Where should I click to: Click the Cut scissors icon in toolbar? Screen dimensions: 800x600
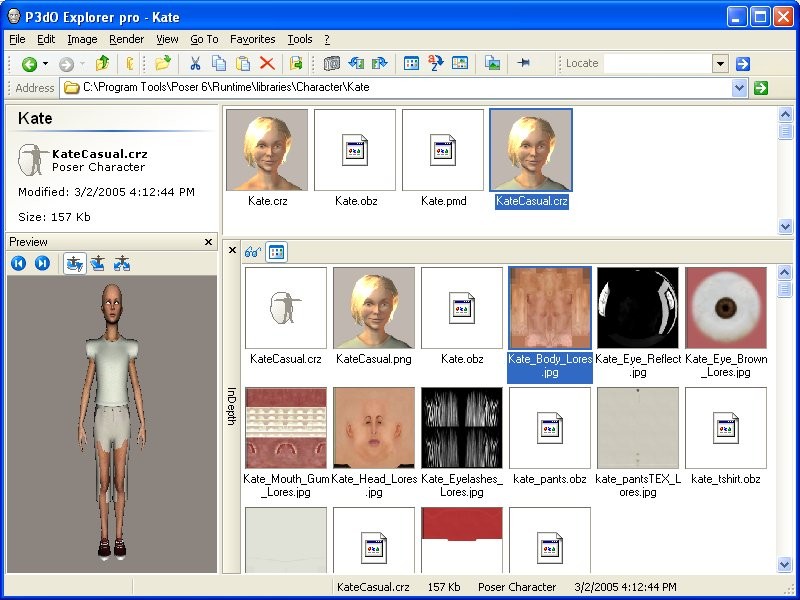tap(196, 64)
